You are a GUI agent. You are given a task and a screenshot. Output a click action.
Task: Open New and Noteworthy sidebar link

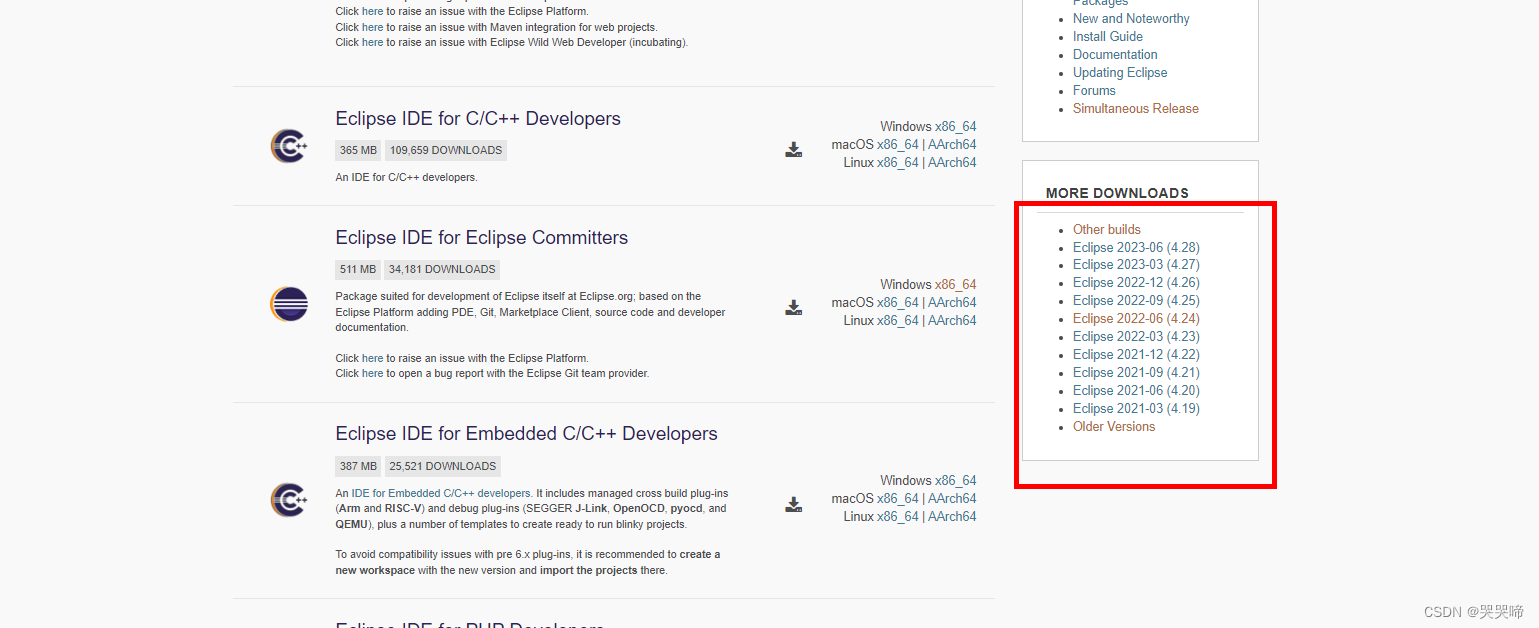click(x=1131, y=19)
